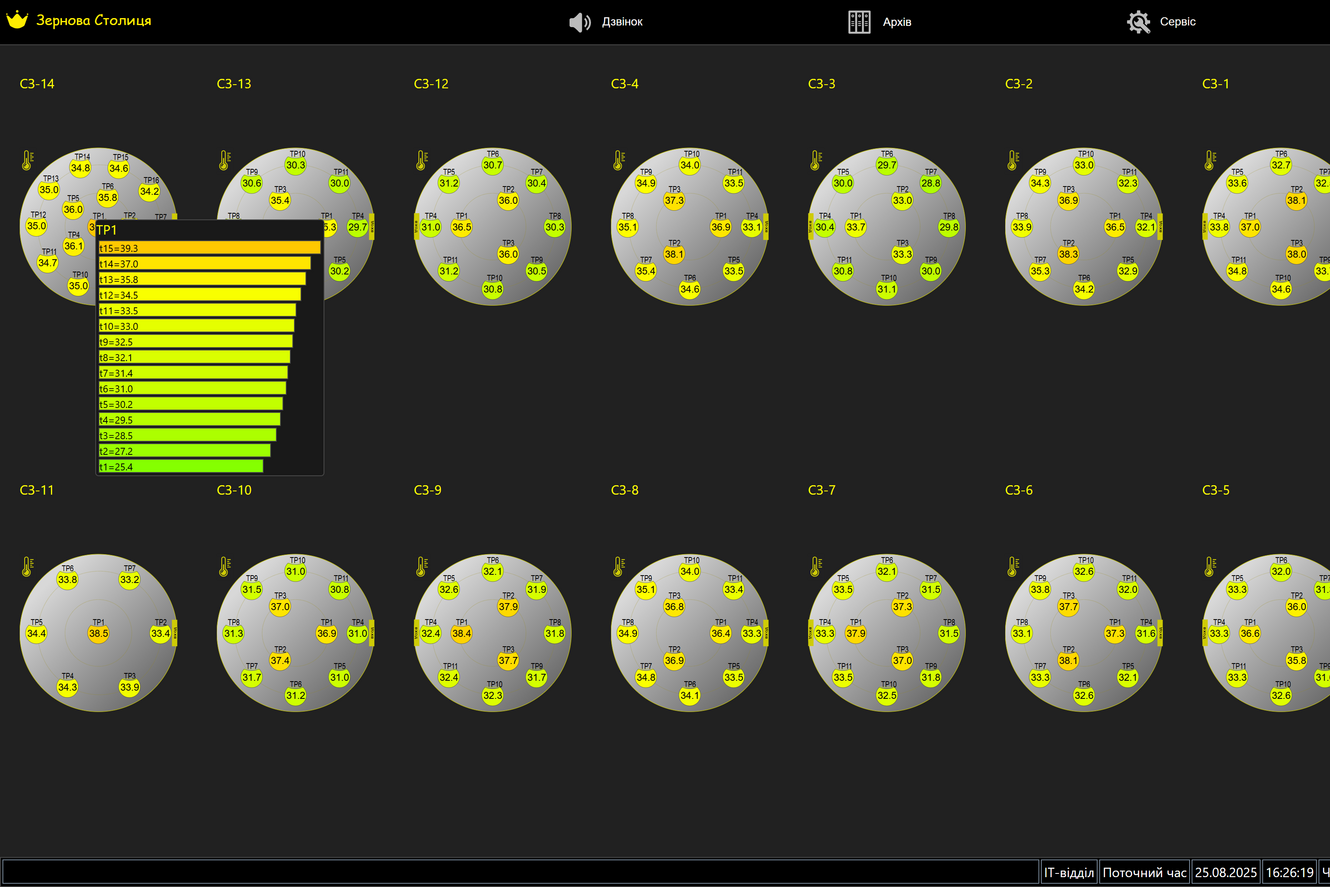This screenshot has width=1330, height=887.
Task: Select sensor TP10 34.0 in silo СЗ-8
Action: coord(690,572)
